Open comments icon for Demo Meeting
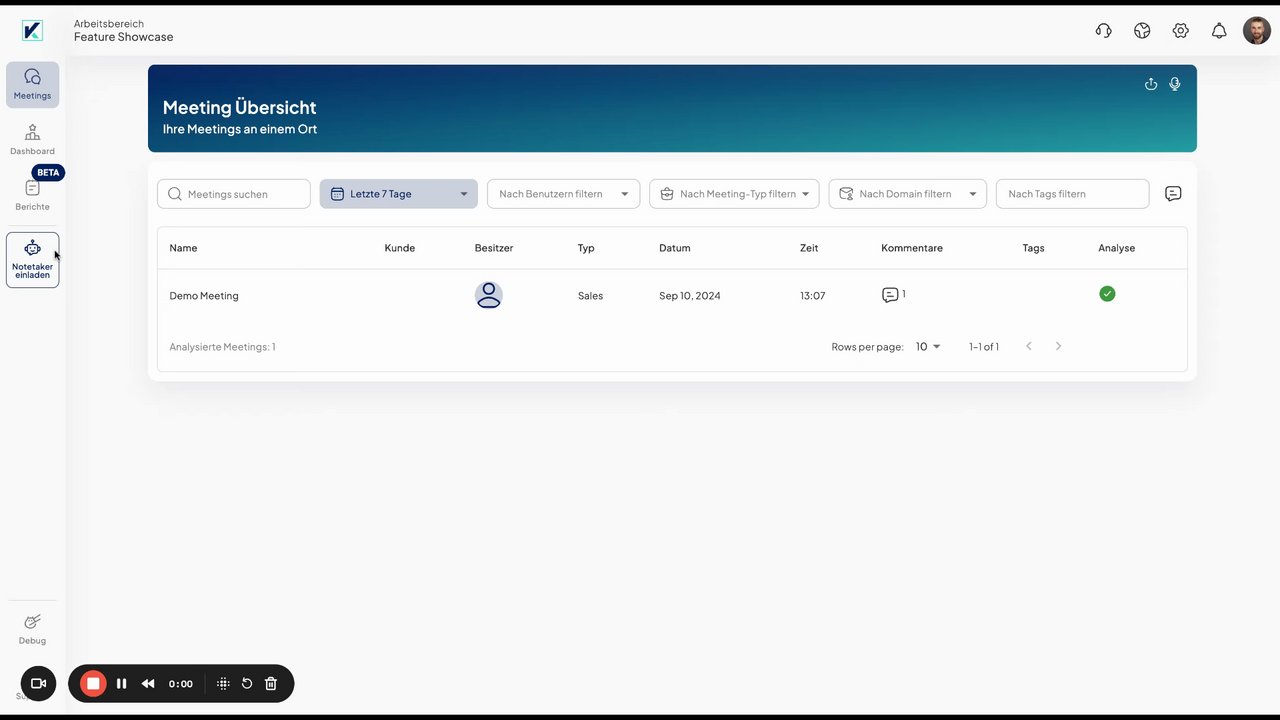This screenshot has width=1280, height=720. click(x=890, y=295)
